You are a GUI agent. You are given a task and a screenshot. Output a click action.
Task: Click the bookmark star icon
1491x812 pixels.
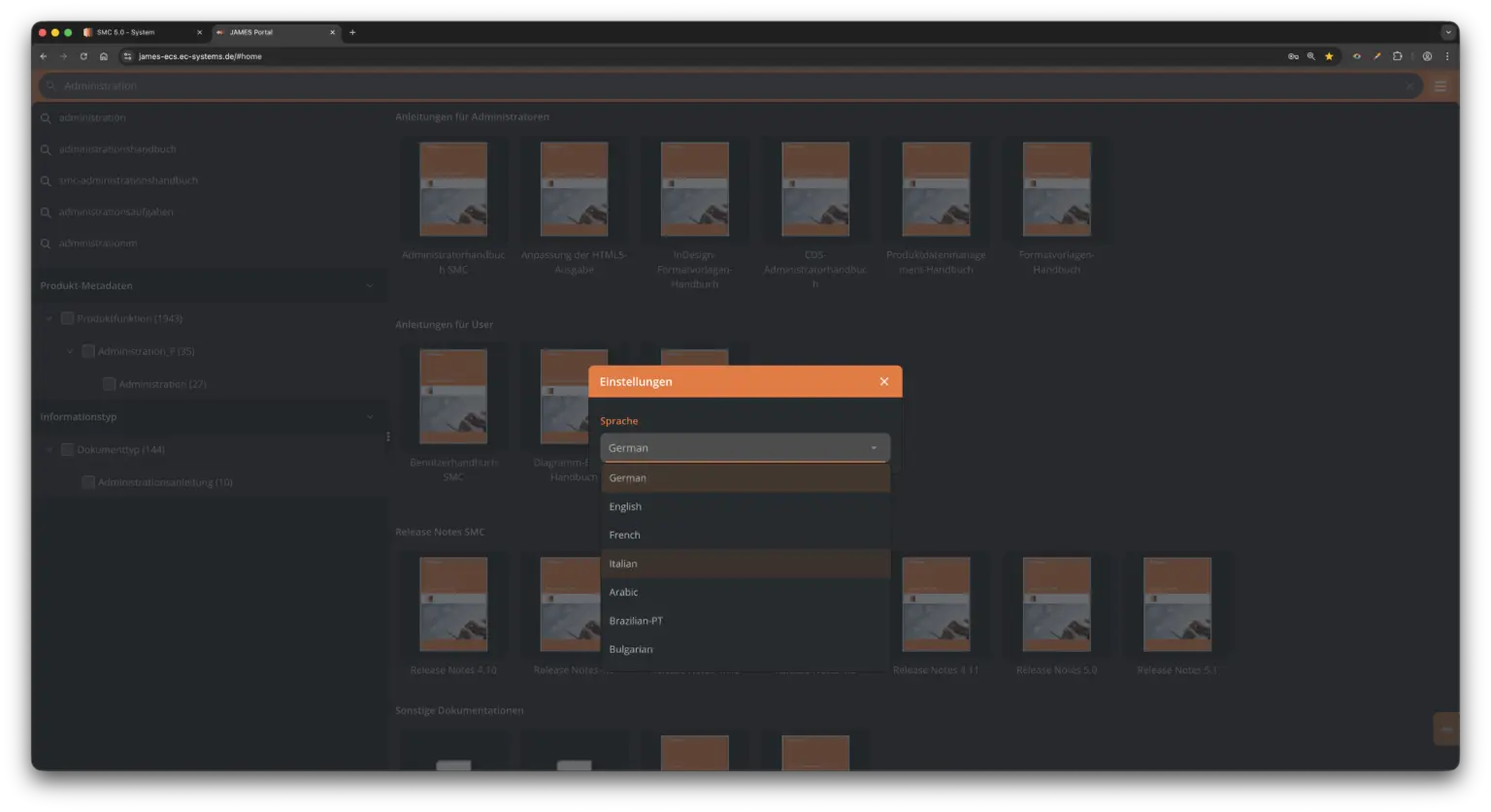pyautogui.click(x=1329, y=56)
